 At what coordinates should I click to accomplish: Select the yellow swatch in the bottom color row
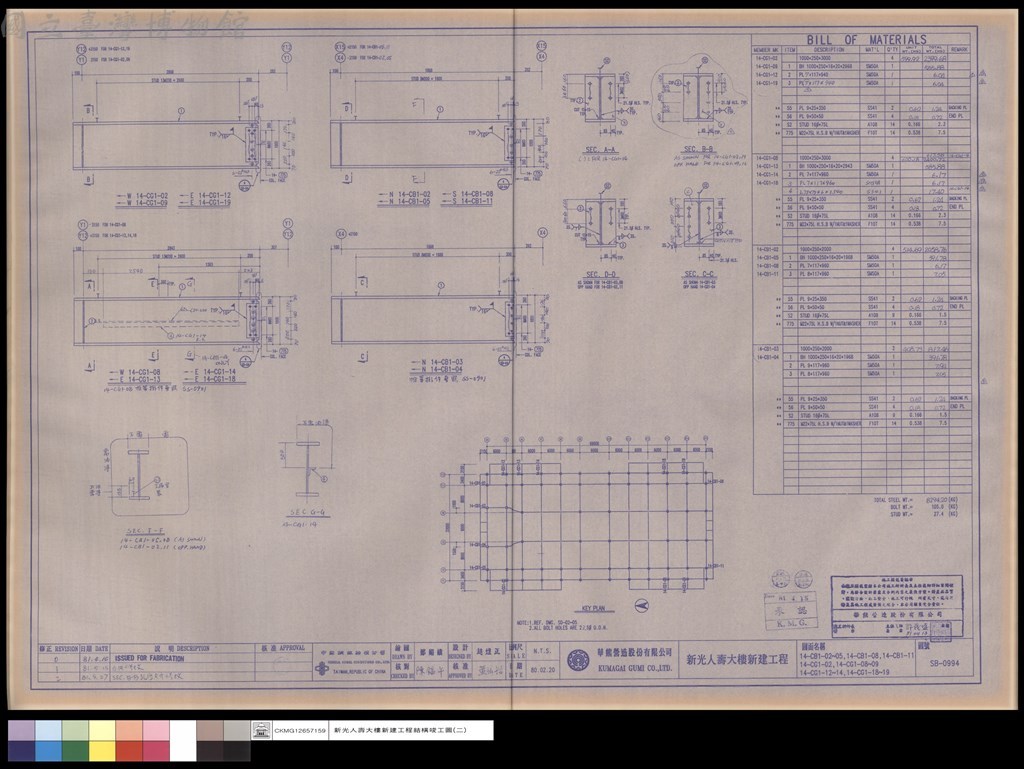[x=102, y=751]
